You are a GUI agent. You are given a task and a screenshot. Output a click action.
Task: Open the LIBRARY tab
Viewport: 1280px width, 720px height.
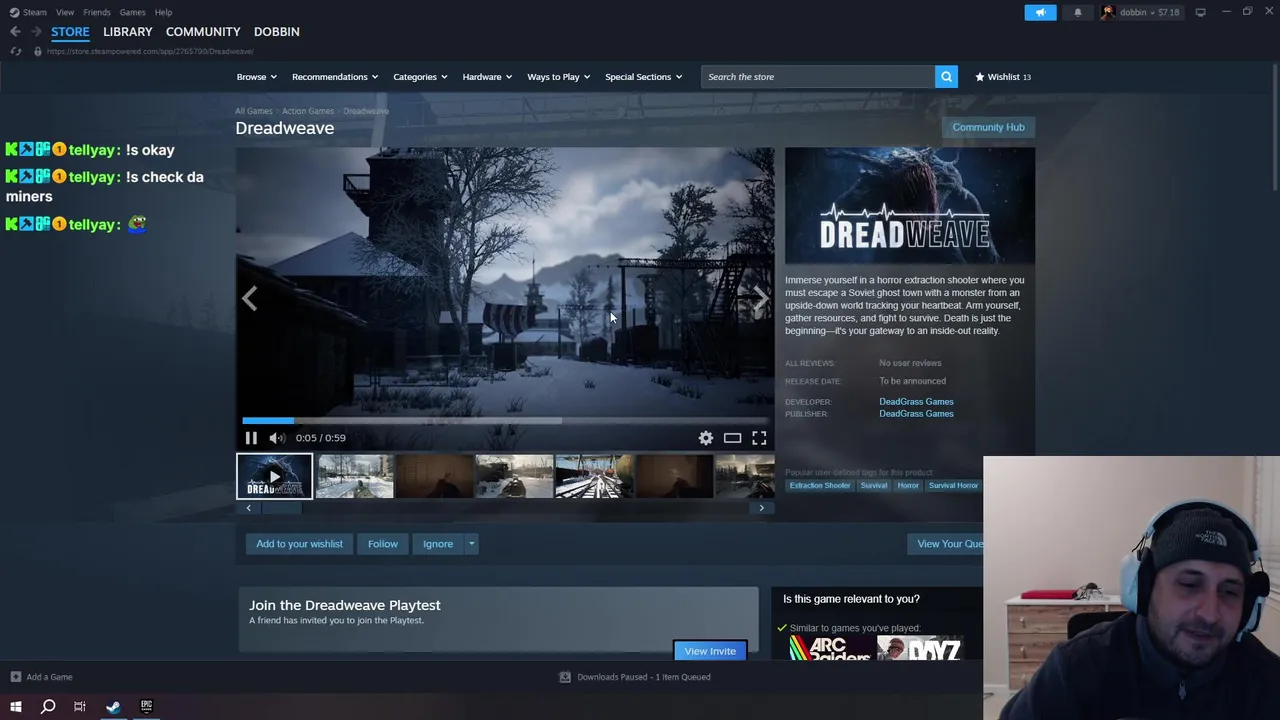click(x=128, y=32)
